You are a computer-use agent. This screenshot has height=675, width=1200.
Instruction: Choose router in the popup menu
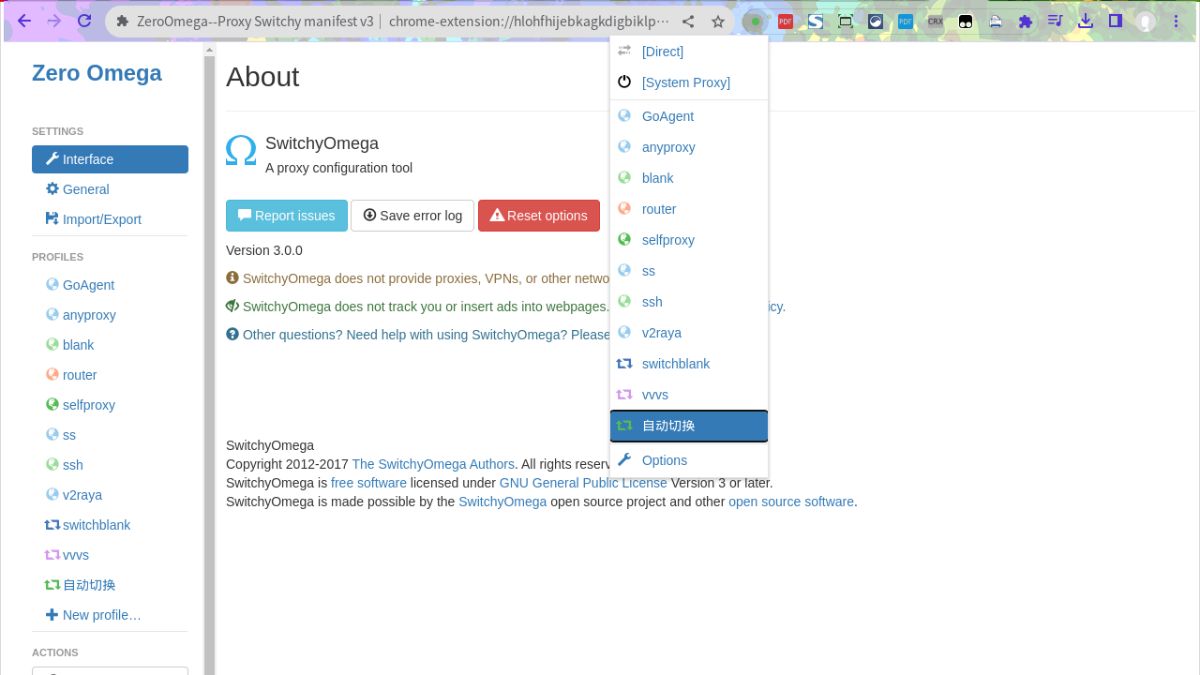click(689, 209)
